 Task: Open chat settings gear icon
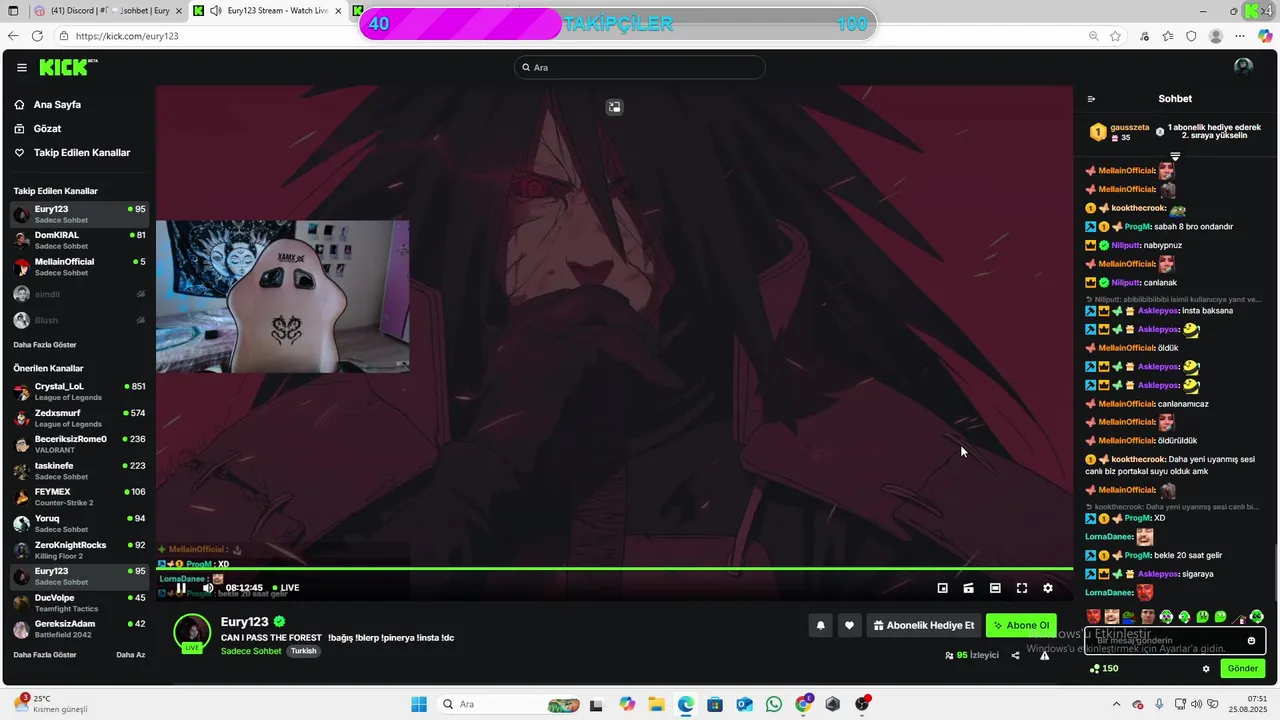(x=1206, y=669)
